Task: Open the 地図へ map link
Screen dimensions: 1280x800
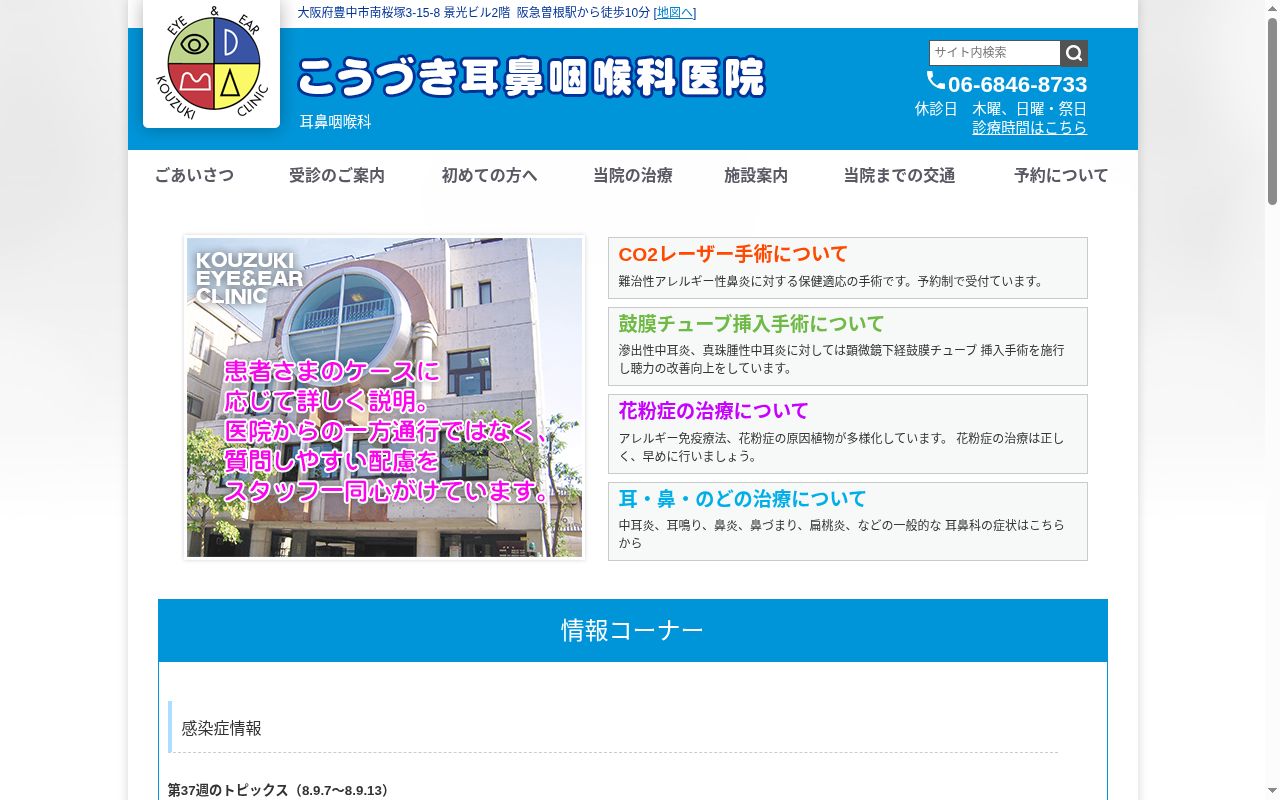Action: pos(675,13)
